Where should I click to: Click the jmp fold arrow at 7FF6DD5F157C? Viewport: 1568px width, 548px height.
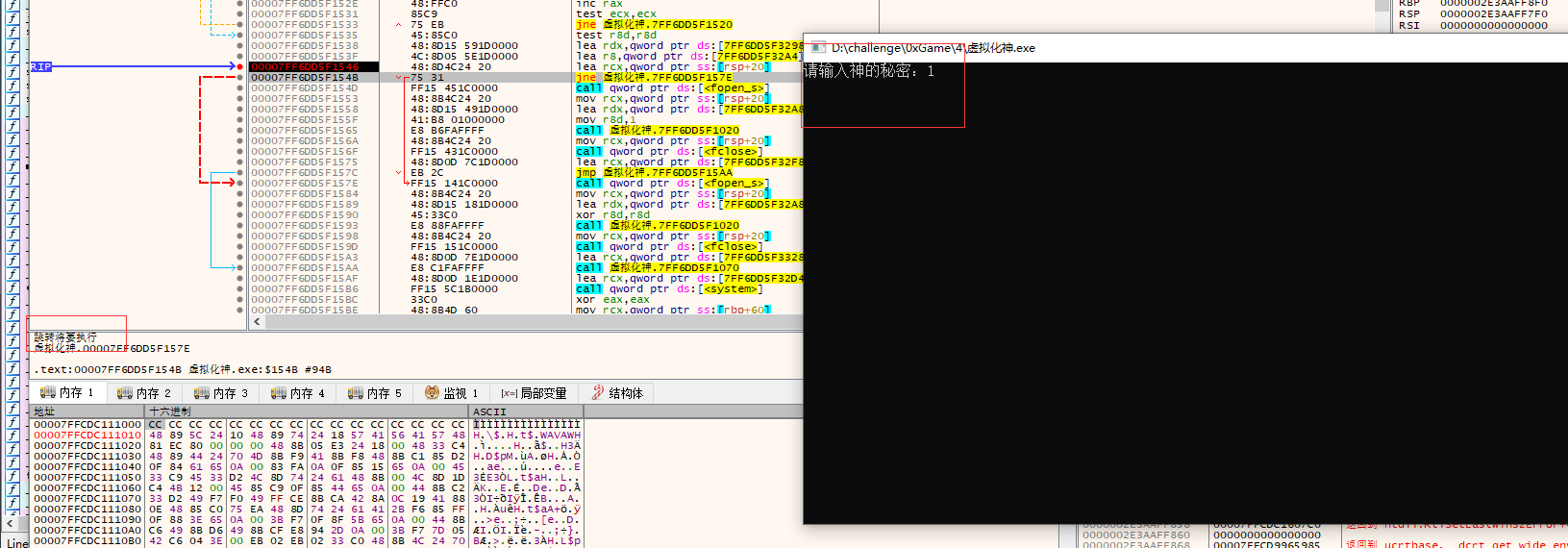point(399,173)
